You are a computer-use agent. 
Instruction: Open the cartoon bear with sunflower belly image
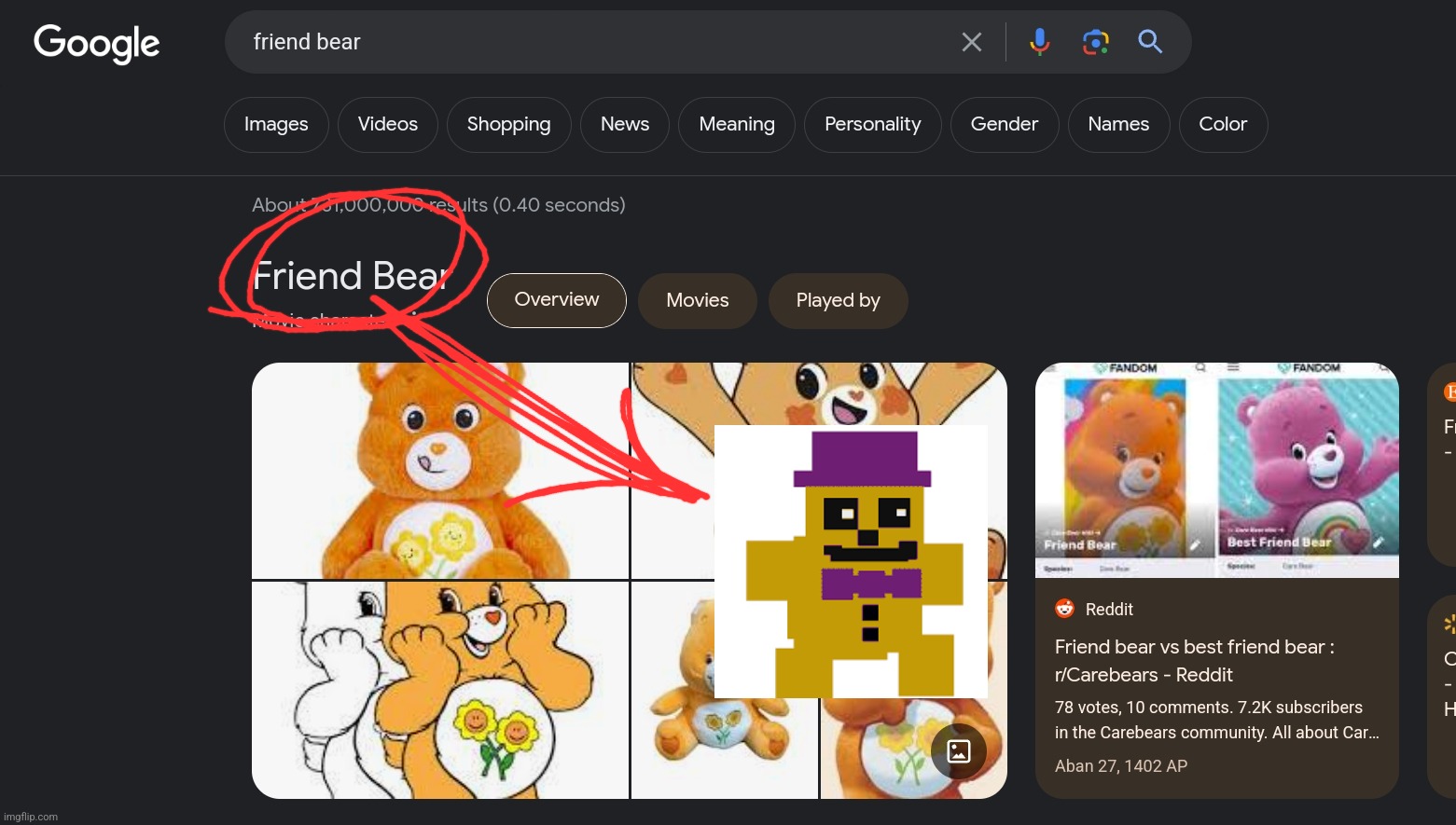tap(440, 690)
